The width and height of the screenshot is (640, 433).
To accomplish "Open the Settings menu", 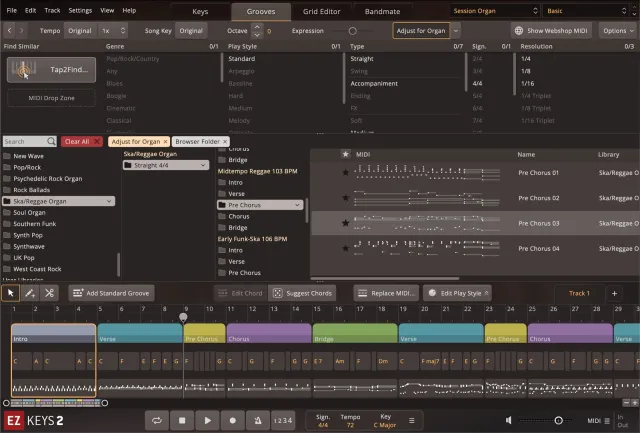I will (x=80, y=10).
